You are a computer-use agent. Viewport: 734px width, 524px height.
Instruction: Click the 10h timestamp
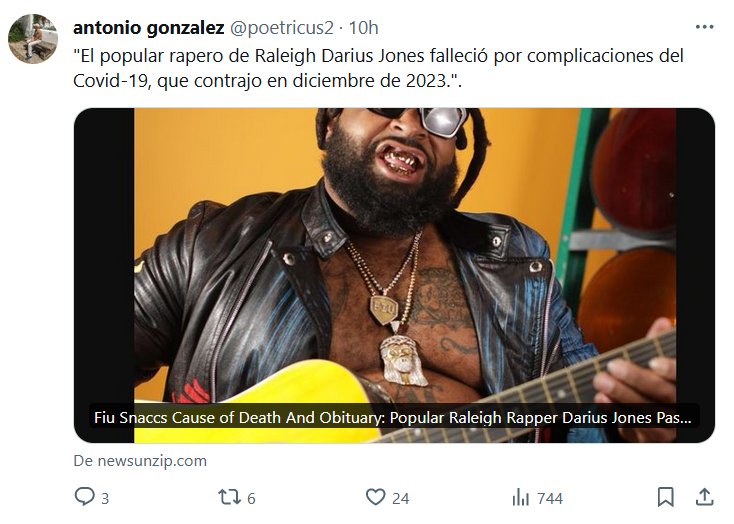(x=364, y=28)
